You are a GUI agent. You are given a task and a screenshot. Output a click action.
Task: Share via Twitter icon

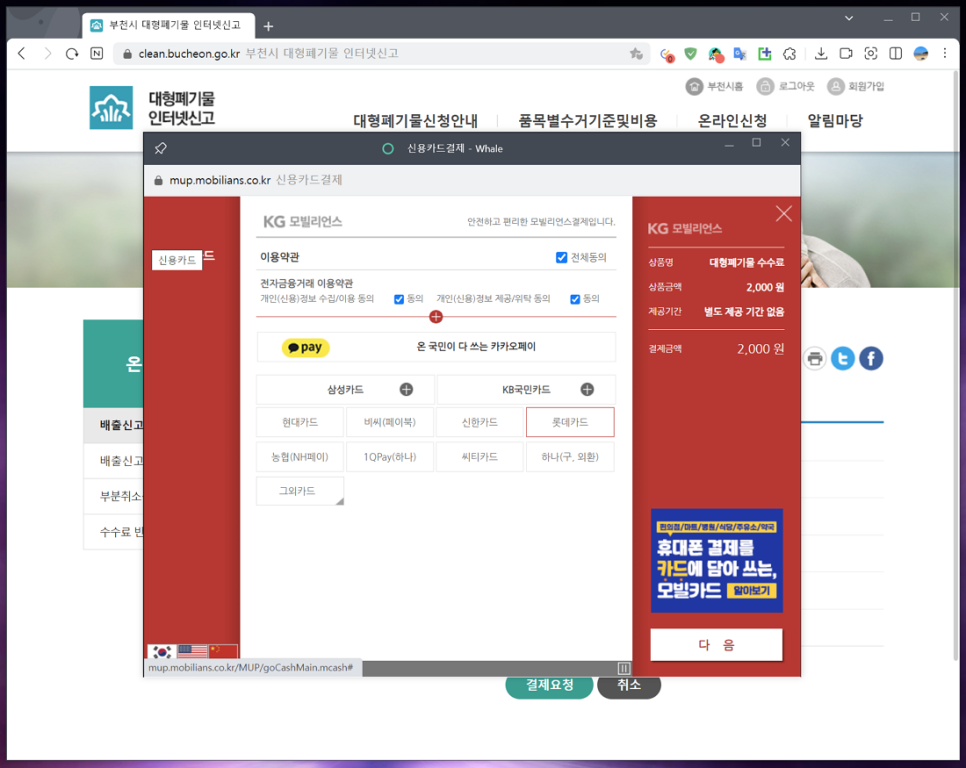[843, 358]
